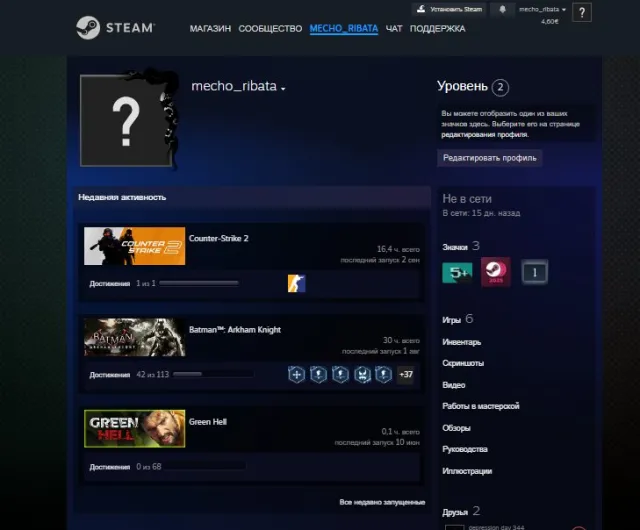This screenshot has height=530, width=640.
Task: Click the Редактировать профиль button
Action: (x=489, y=158)
